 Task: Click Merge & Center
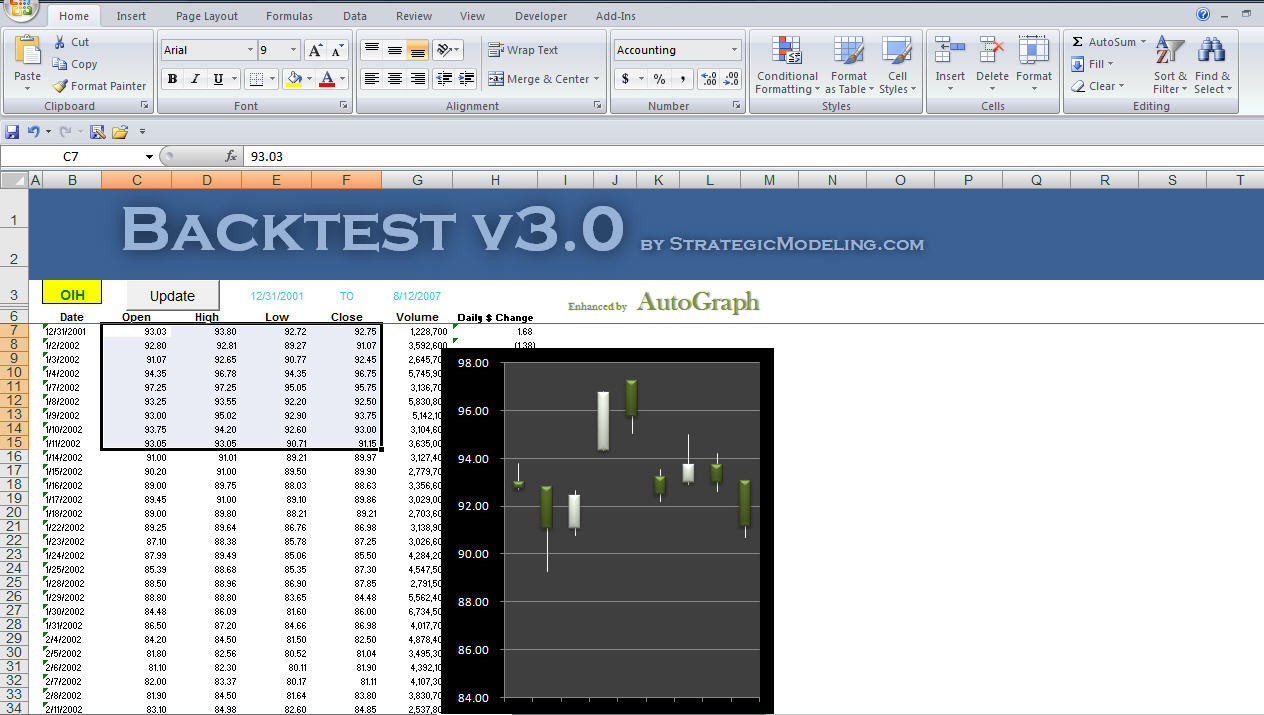[x=543, y=79]
